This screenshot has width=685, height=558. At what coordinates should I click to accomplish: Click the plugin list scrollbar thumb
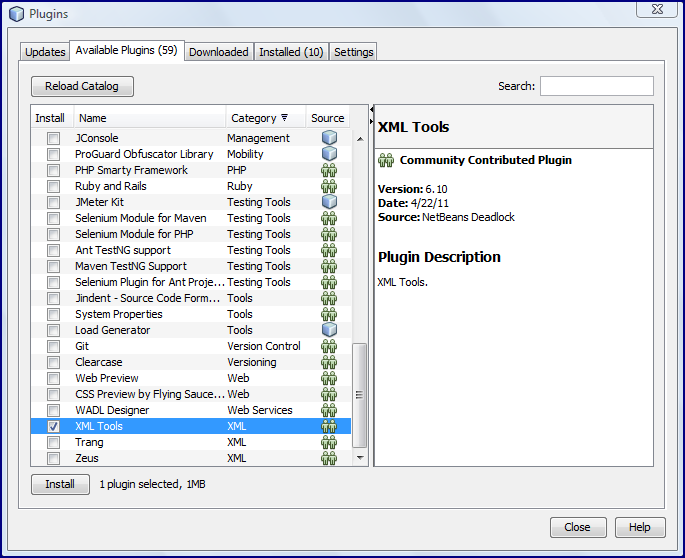360,395
